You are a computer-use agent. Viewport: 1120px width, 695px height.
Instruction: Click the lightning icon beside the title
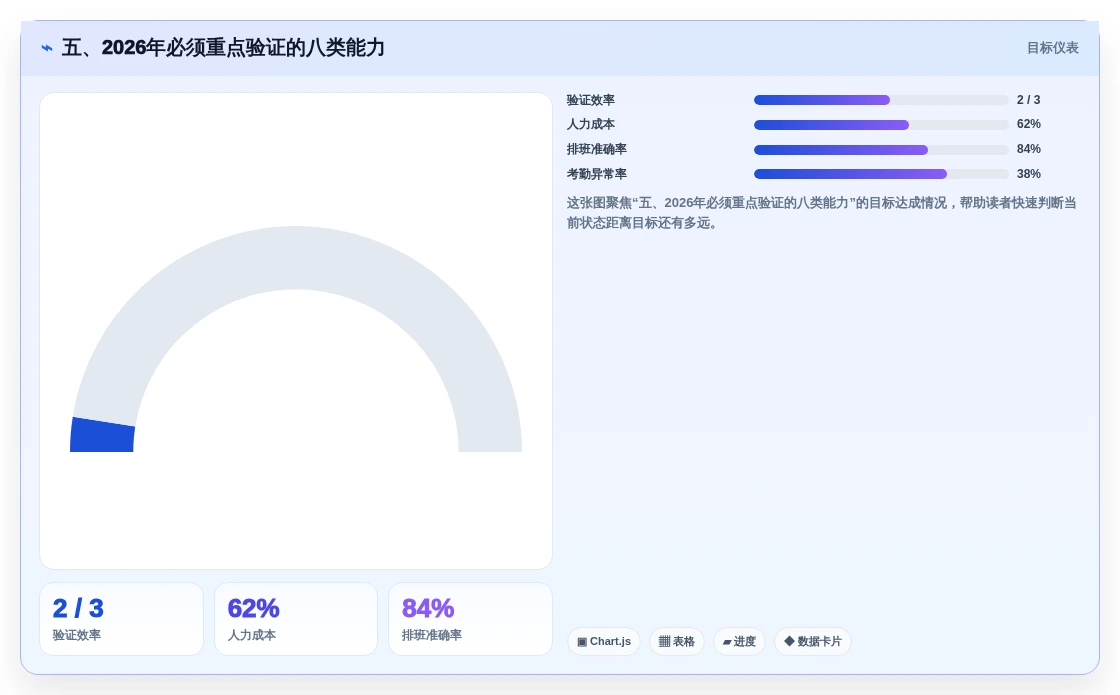(47, 48)
